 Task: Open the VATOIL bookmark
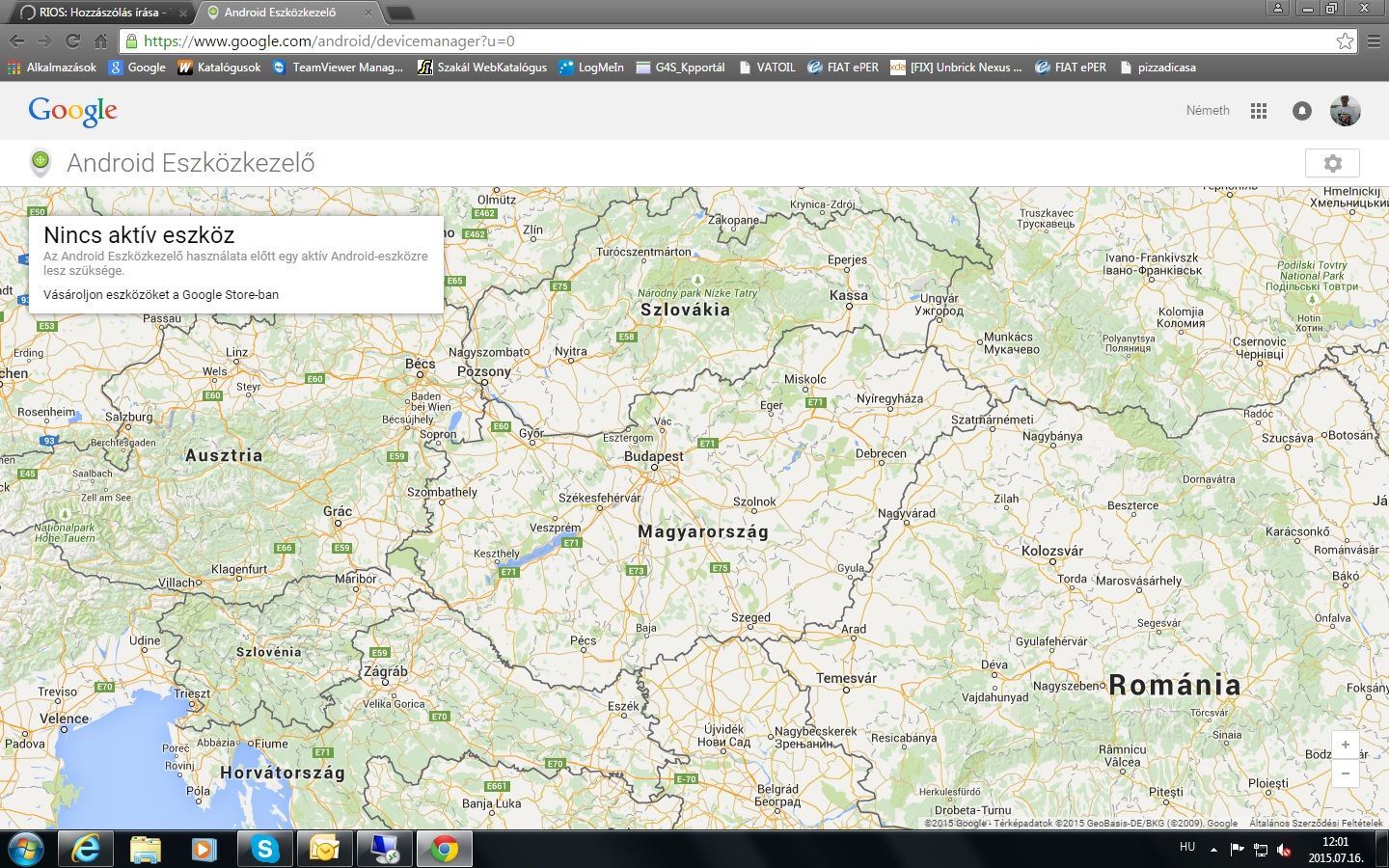[x=767, y=68]
